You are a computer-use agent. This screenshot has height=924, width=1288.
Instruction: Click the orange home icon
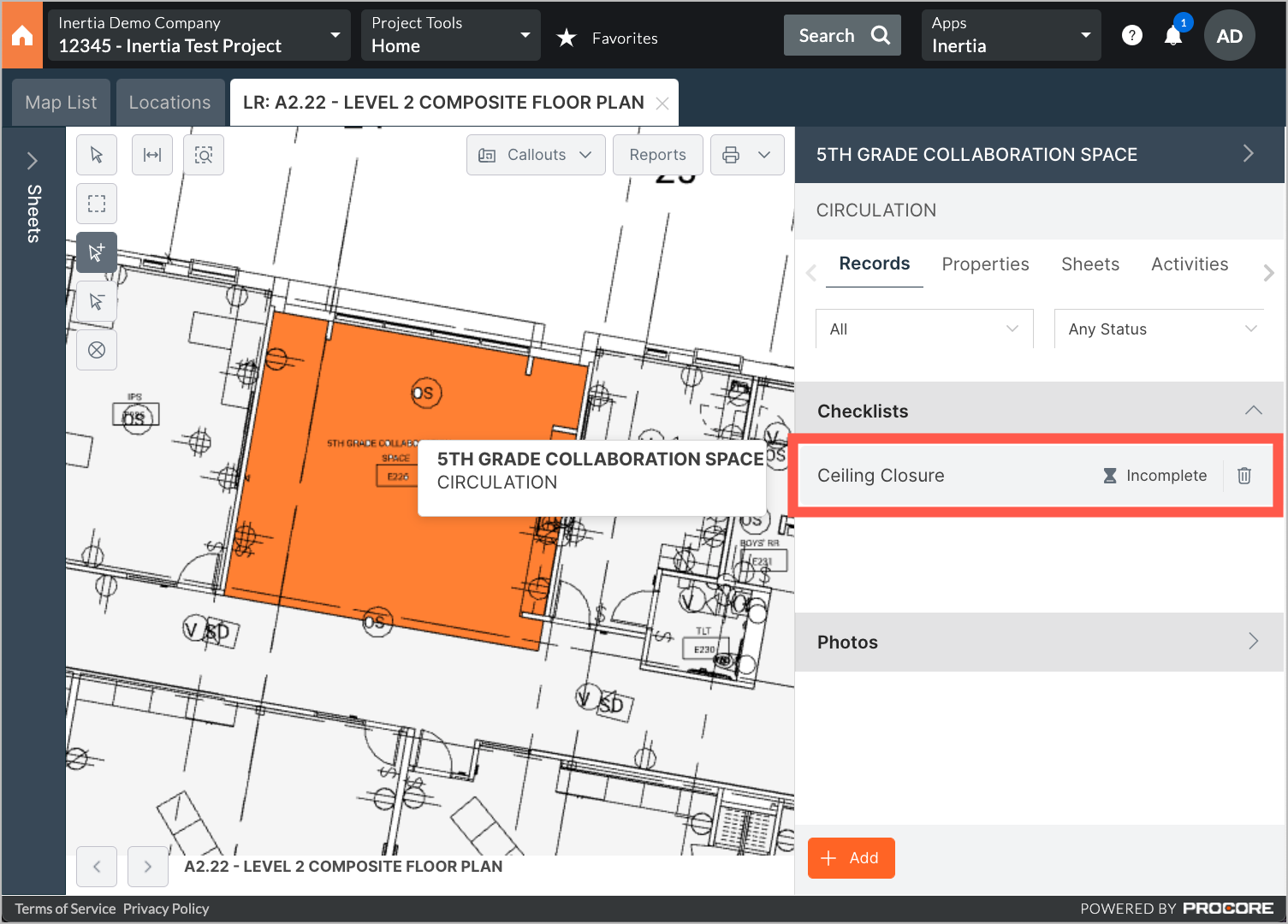(x=21, y=35)
